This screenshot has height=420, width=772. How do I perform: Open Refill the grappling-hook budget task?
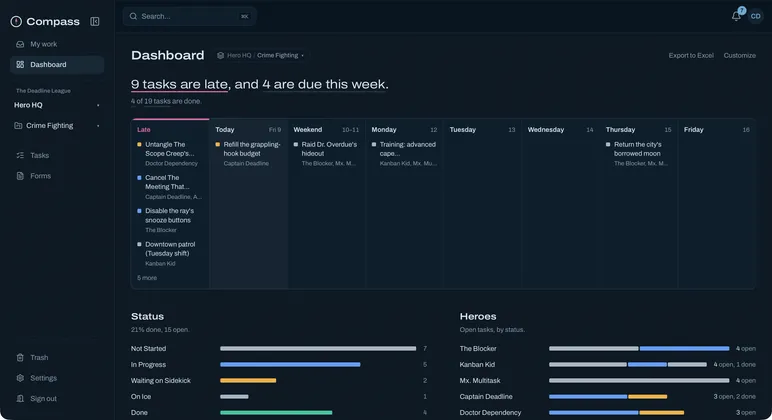pyautogui.click(x=248, y=153)
